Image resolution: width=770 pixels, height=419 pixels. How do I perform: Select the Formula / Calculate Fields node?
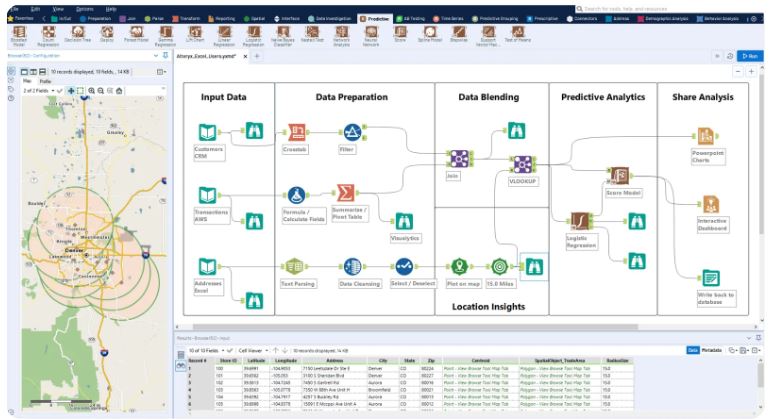click(x=296, y=195)
